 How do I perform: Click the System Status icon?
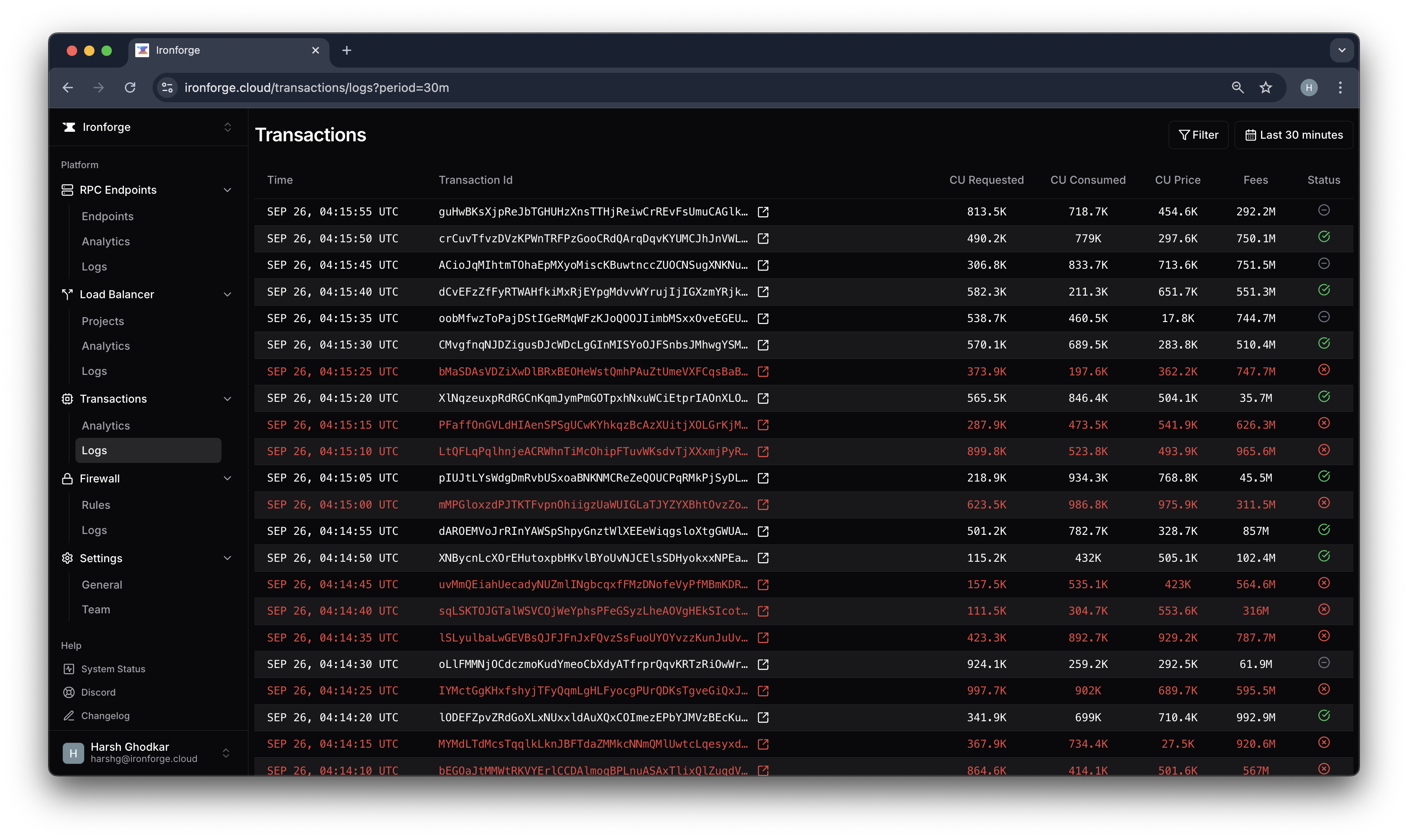[x=68, y=668]
